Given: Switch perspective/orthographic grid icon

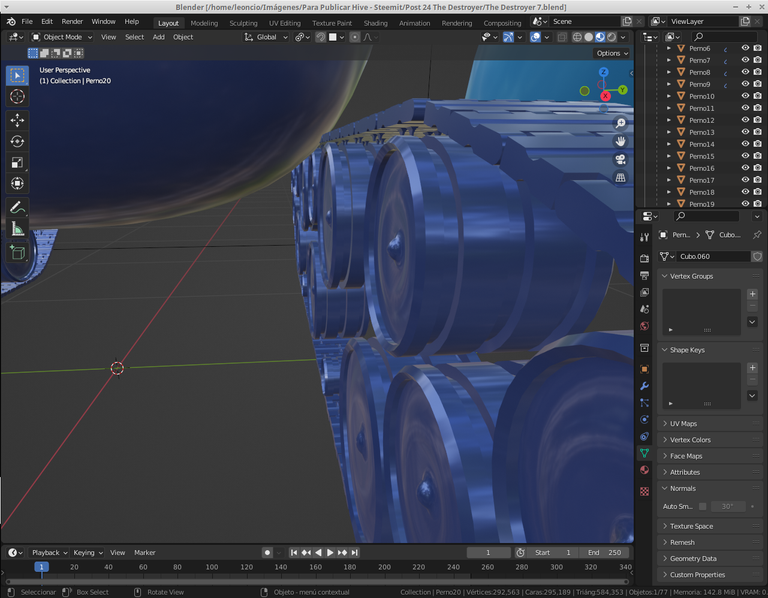Looking at the screenshot, I should coord(620,178).
